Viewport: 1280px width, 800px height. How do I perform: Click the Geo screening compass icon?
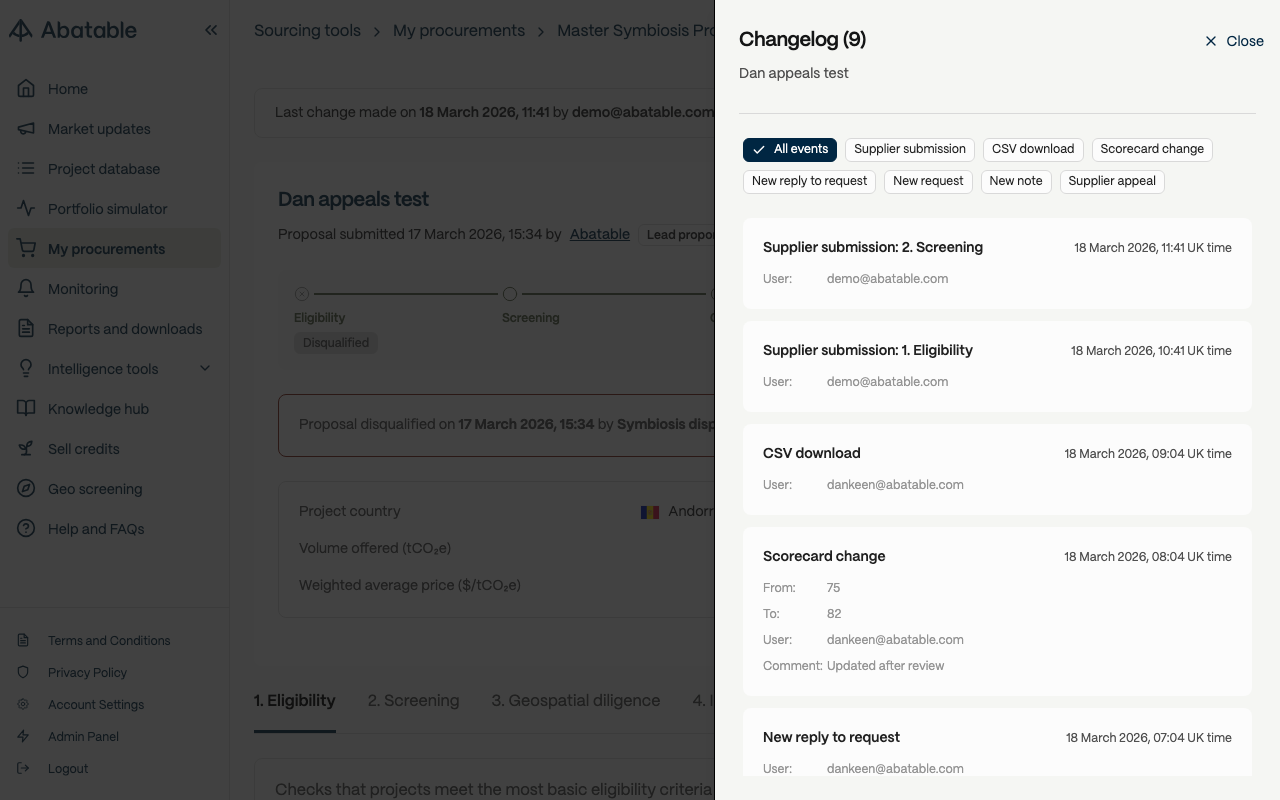click(x=26, y=489)
